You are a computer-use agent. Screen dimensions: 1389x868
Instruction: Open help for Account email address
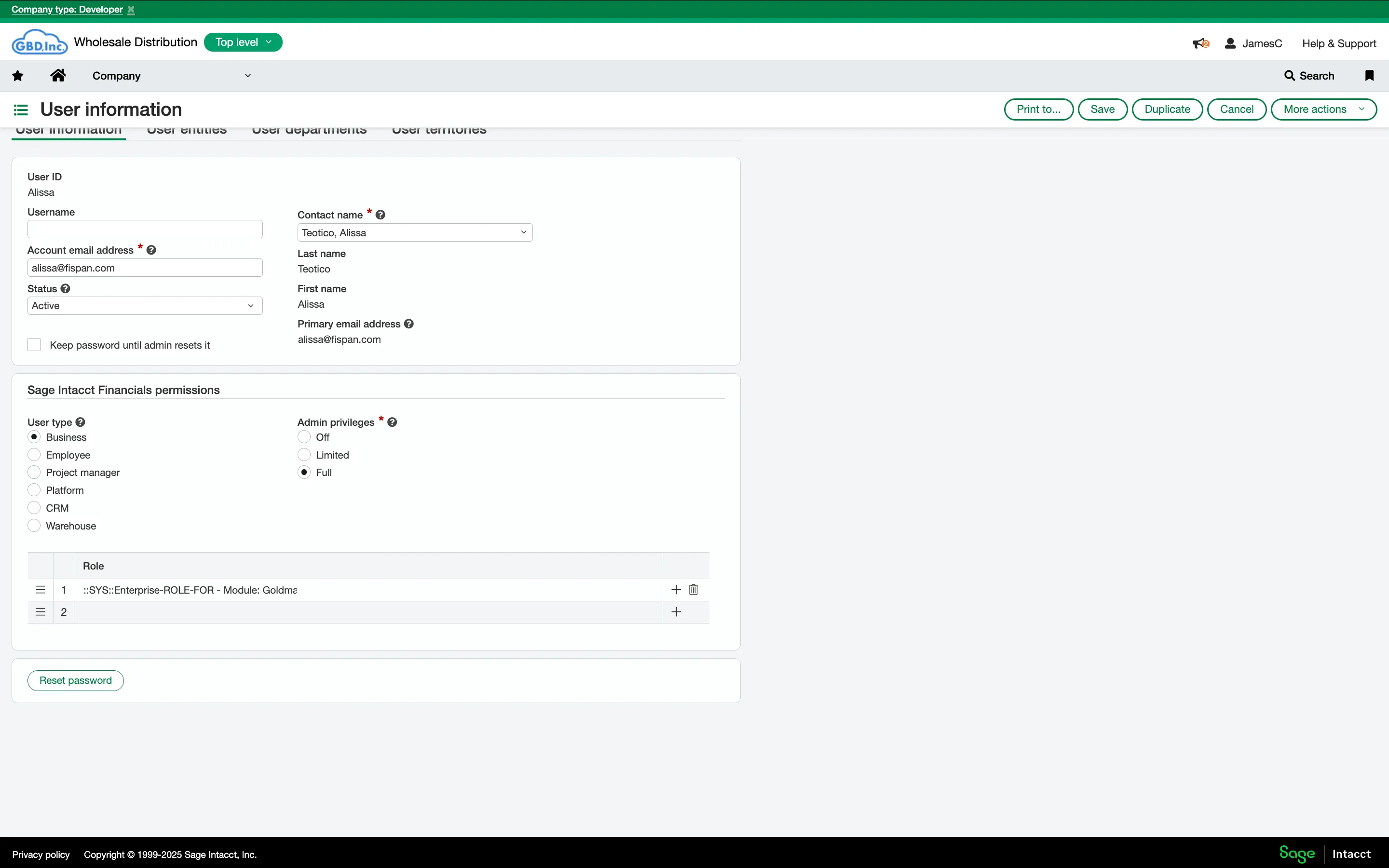click(151, 250)
